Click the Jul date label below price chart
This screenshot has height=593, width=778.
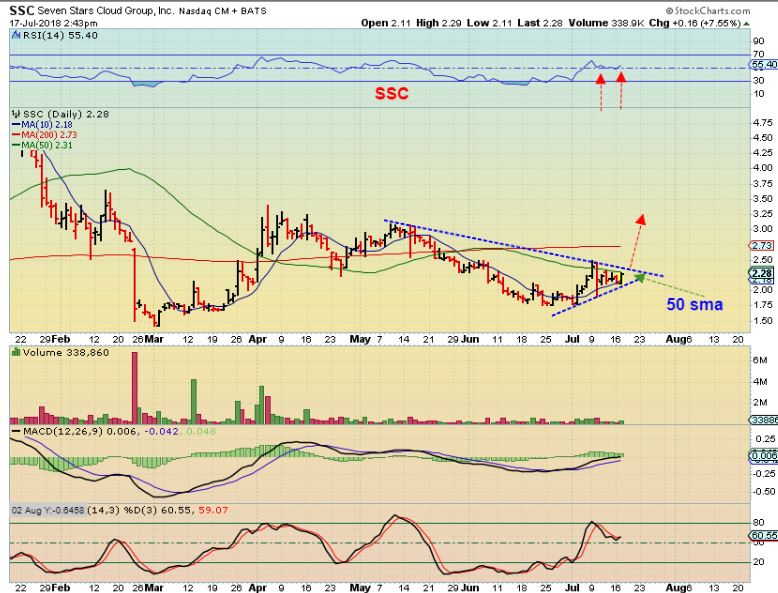(573, 339)
